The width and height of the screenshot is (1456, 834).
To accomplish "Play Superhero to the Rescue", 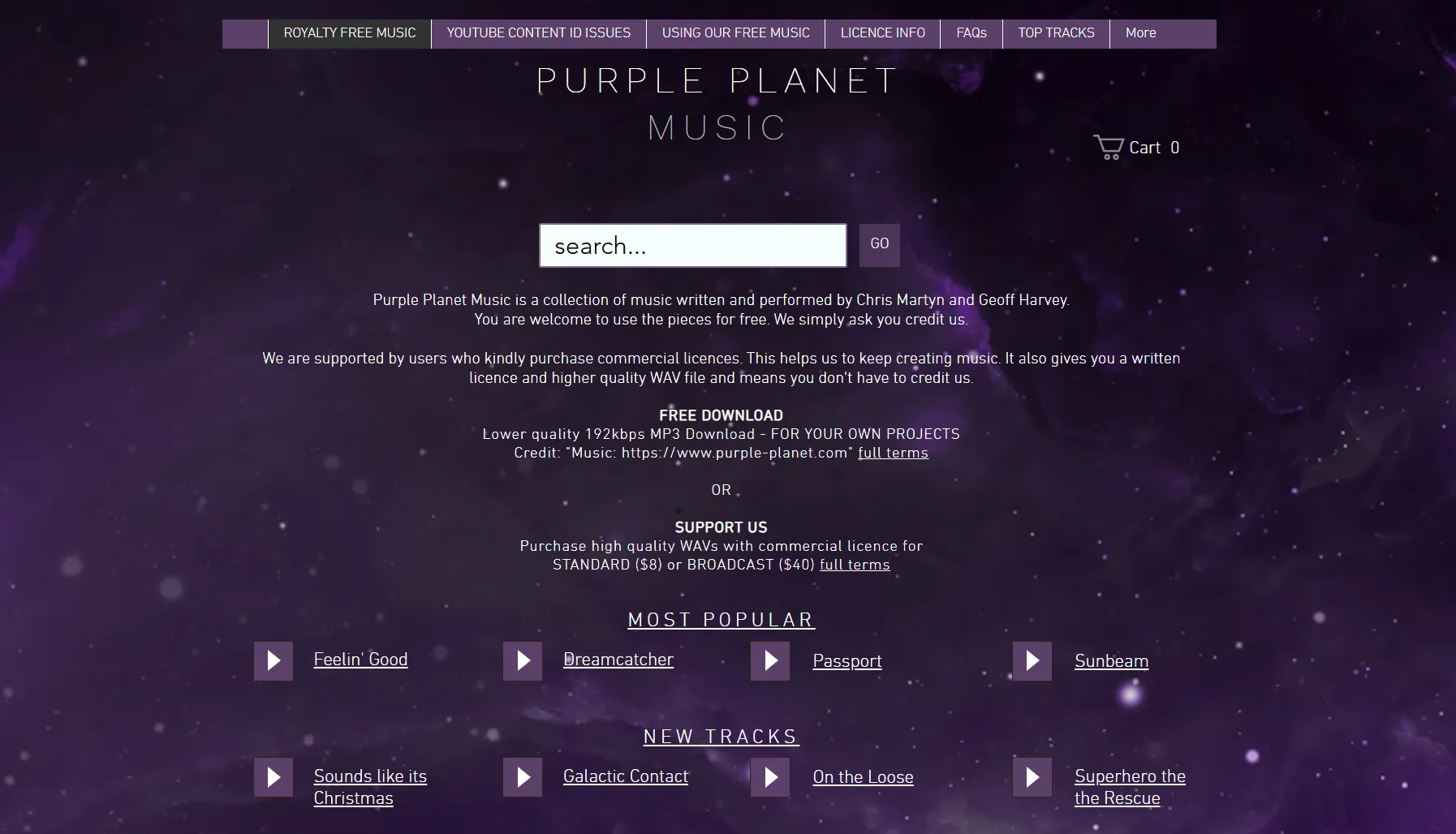I will coord(1032,776).
